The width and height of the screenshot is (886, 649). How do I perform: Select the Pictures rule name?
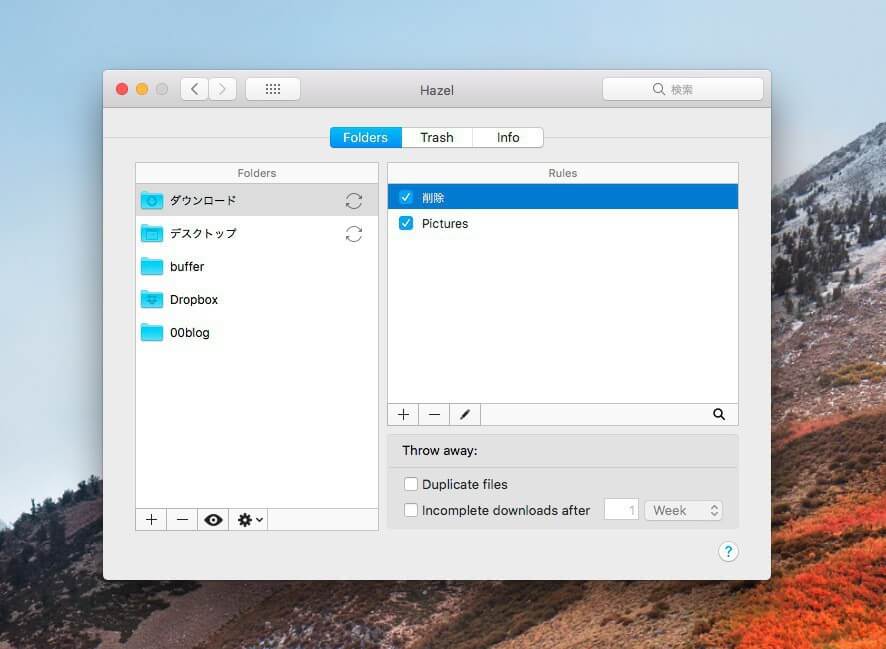[x=445, y=224]
